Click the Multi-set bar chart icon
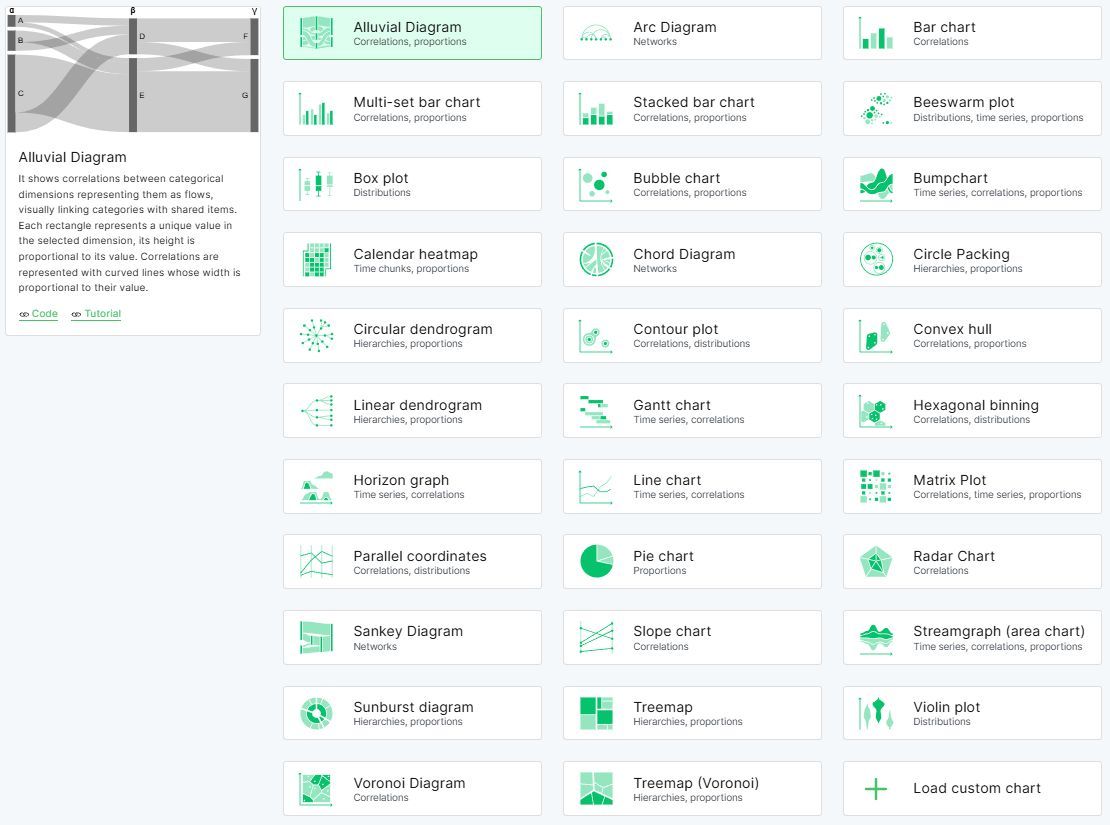Viewport: 1110px width, 825px height. 316,108
